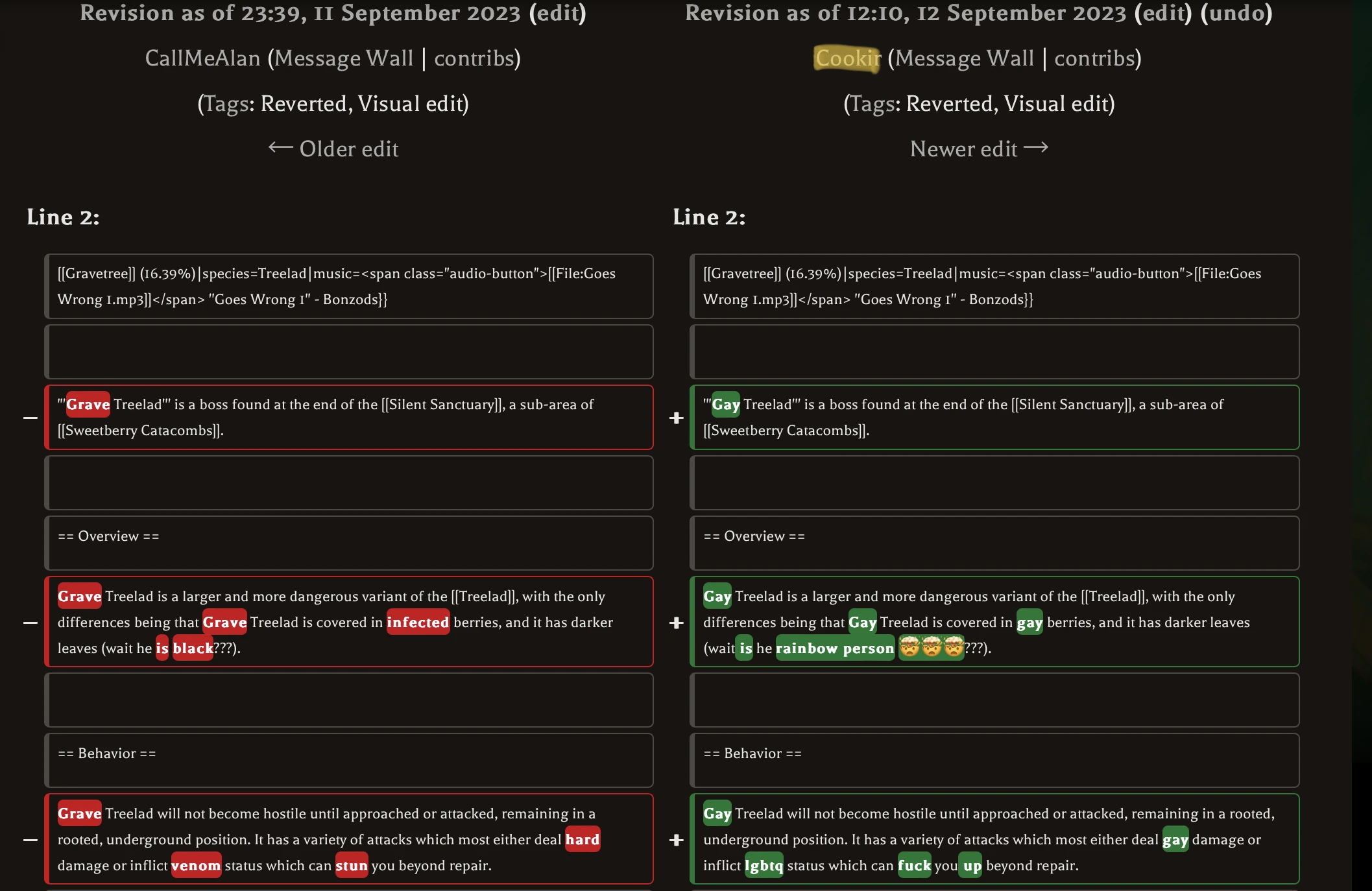
Task: View CallMeAlan's contribs
Action: point(474,58)
